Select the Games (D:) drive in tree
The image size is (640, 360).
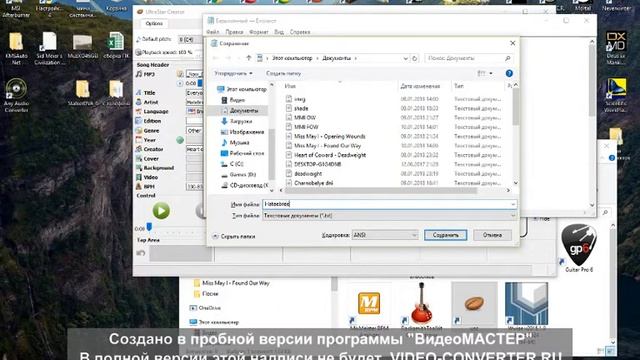238,174
